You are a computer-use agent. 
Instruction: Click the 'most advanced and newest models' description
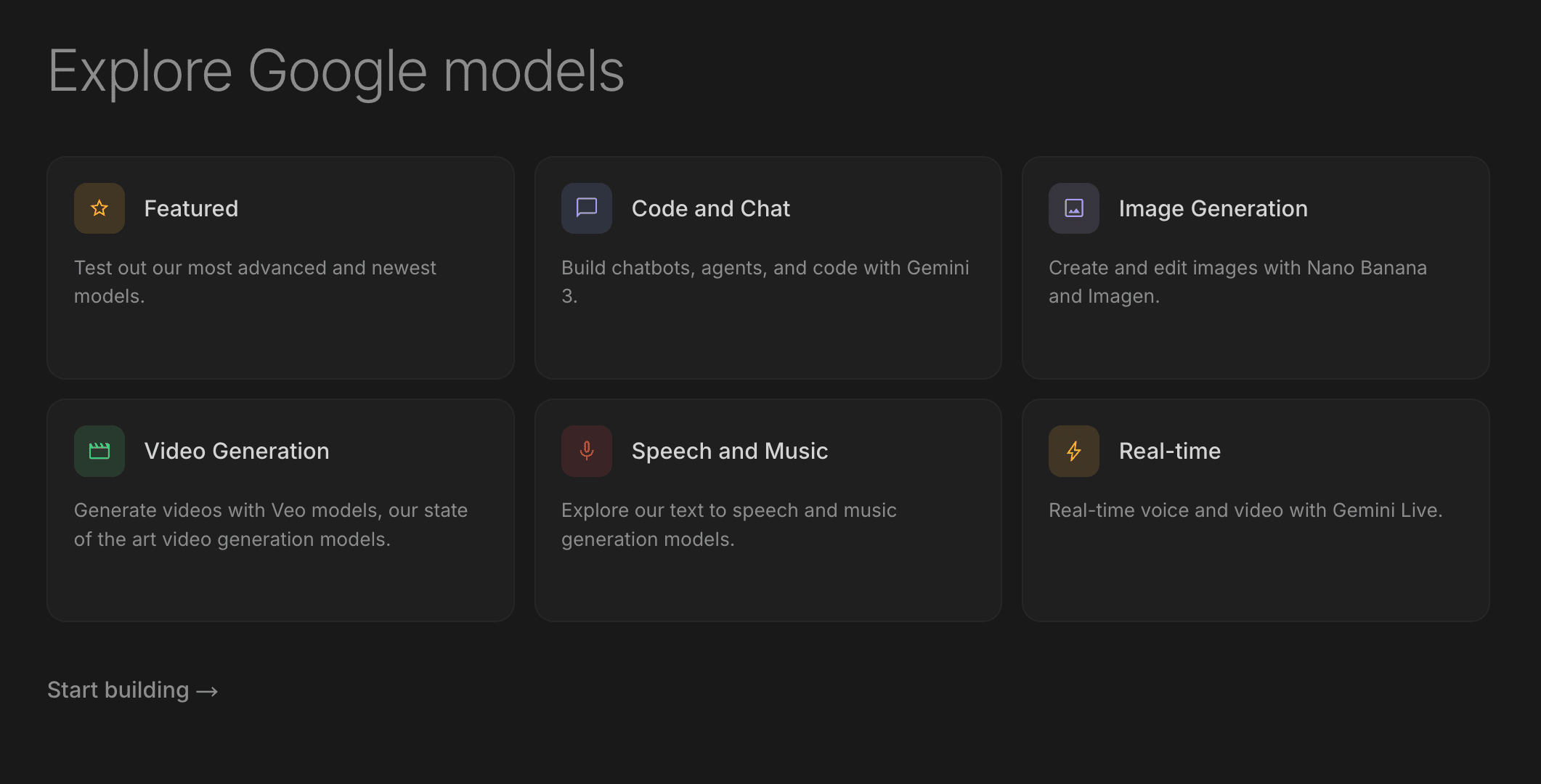(x=255, y=282)
